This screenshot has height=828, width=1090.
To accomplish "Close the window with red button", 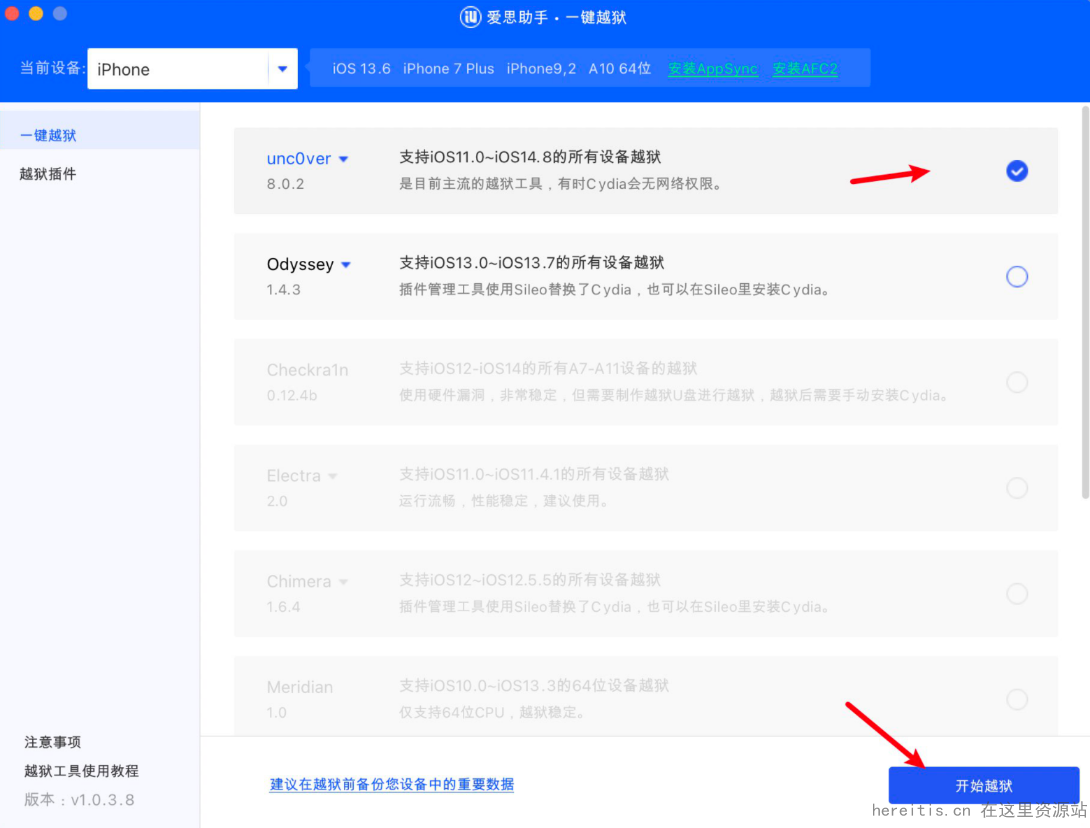I will [12, 13].
